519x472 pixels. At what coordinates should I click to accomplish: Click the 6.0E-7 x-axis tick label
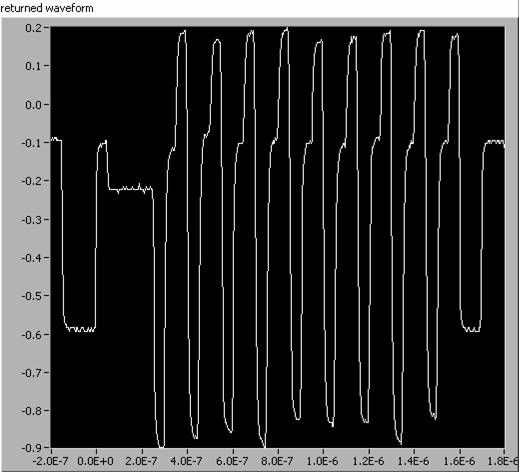pyautogui.click(x=232, y=462)
